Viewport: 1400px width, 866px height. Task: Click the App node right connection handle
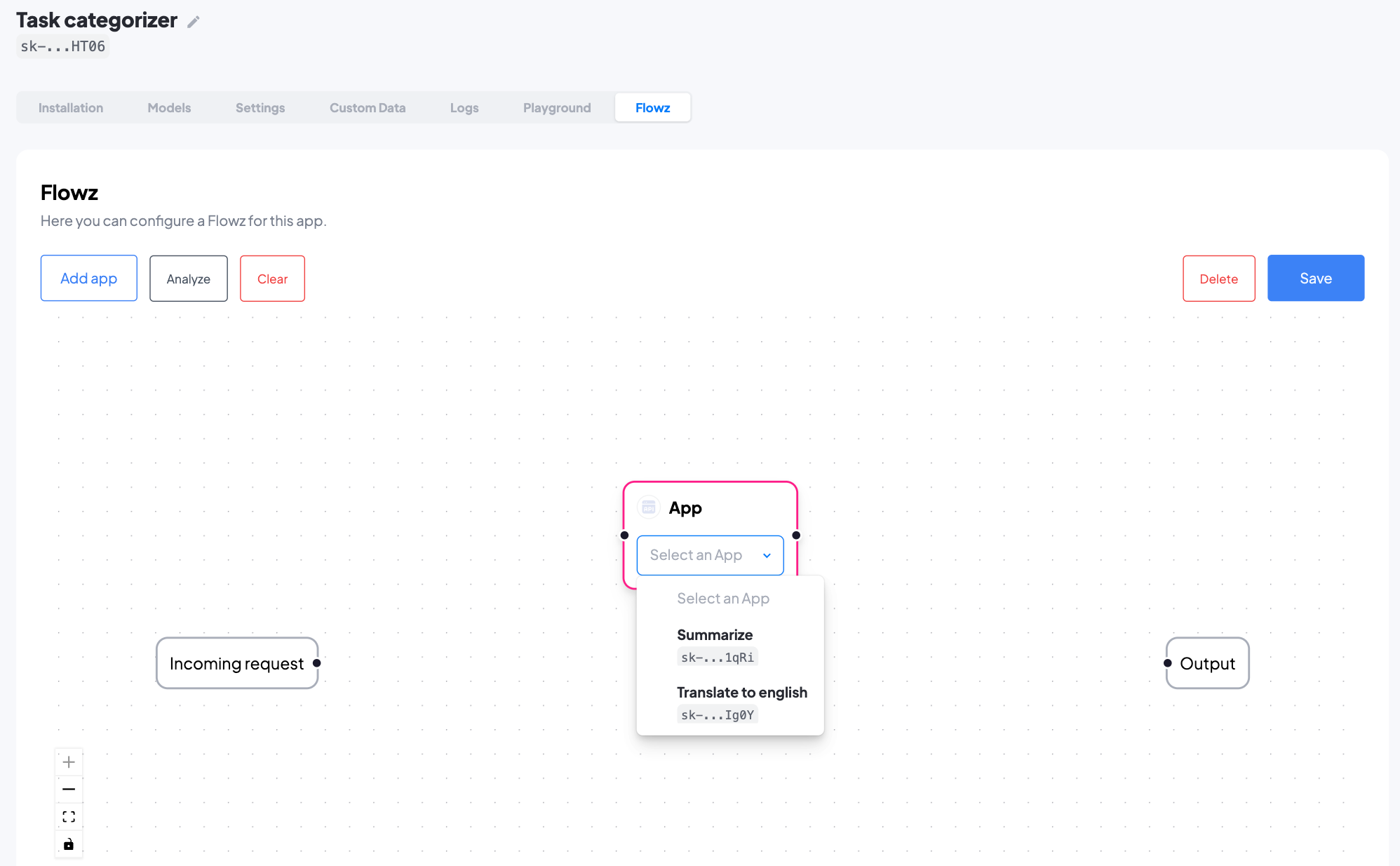coord(796,535)
